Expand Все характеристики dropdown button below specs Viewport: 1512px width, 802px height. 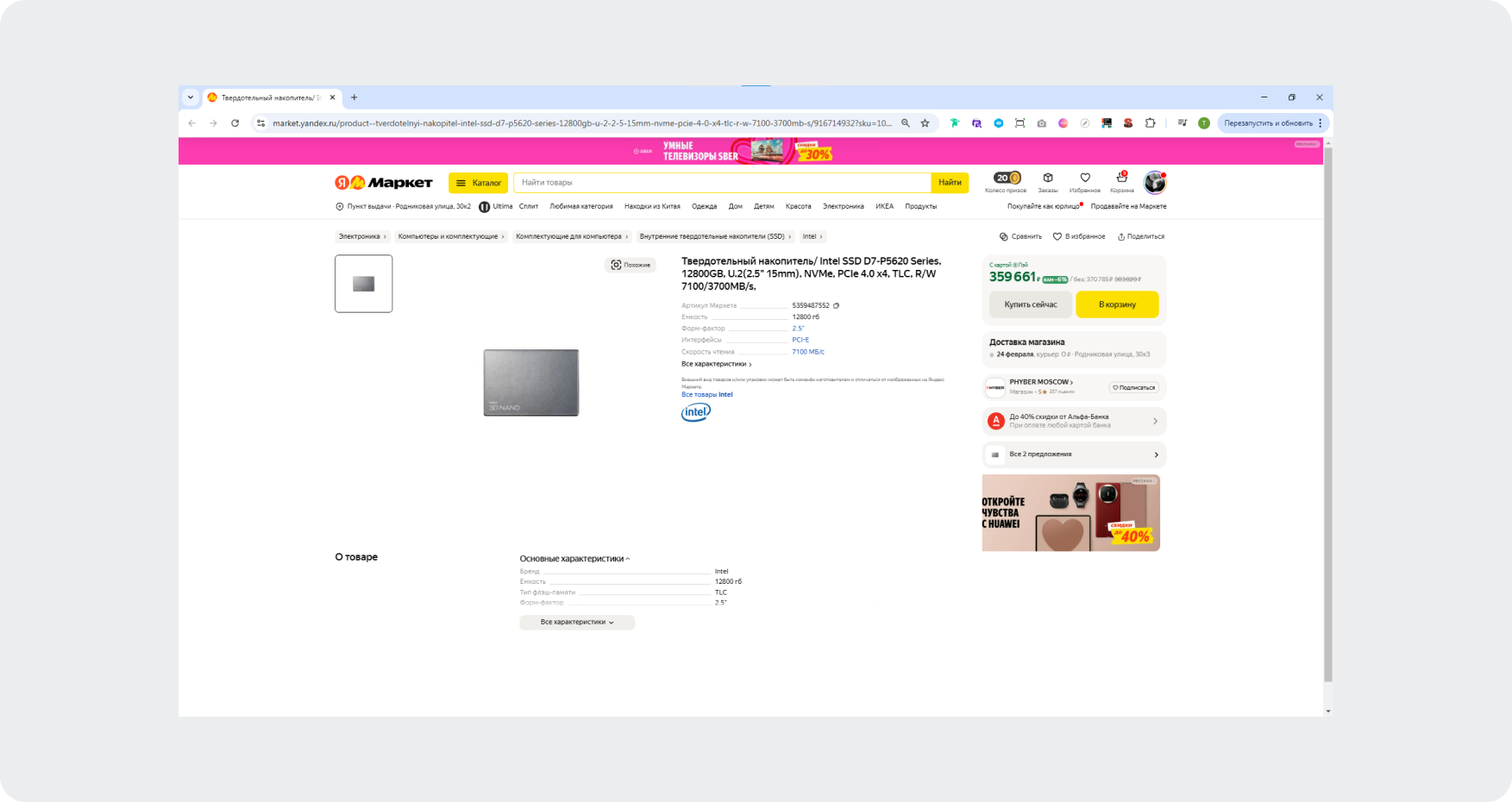pos(576,623)
